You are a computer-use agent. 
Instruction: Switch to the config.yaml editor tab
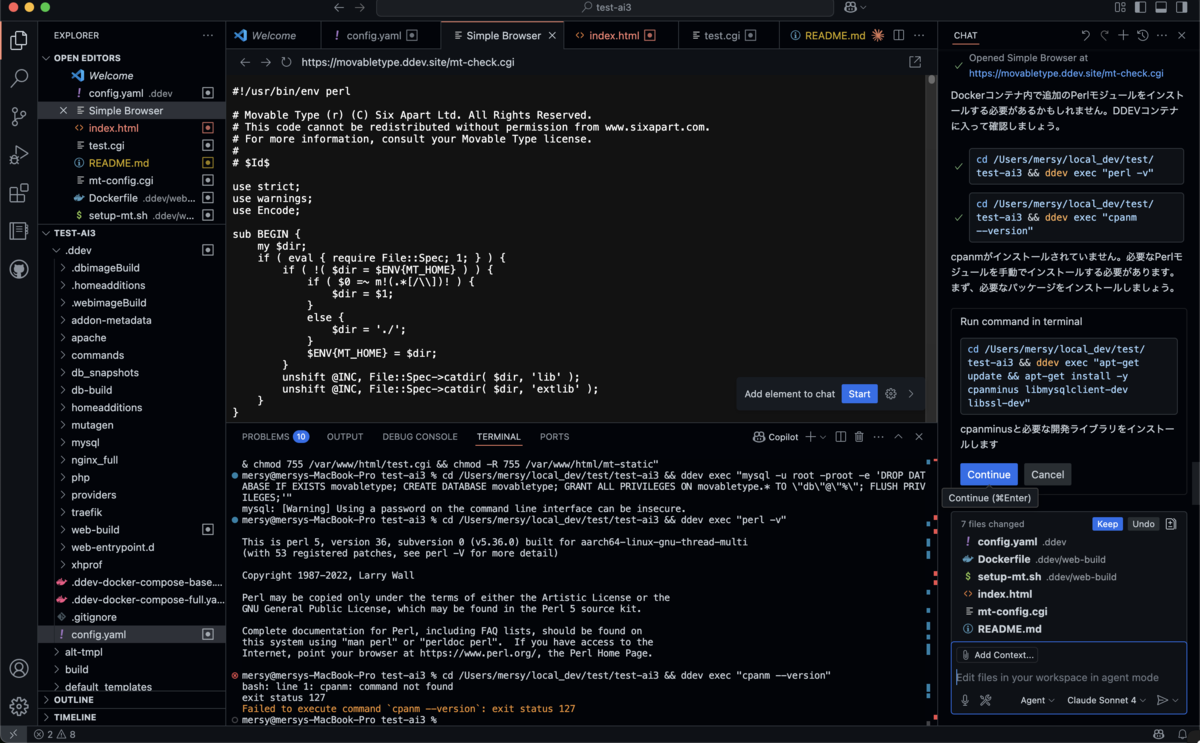point(381,35)
